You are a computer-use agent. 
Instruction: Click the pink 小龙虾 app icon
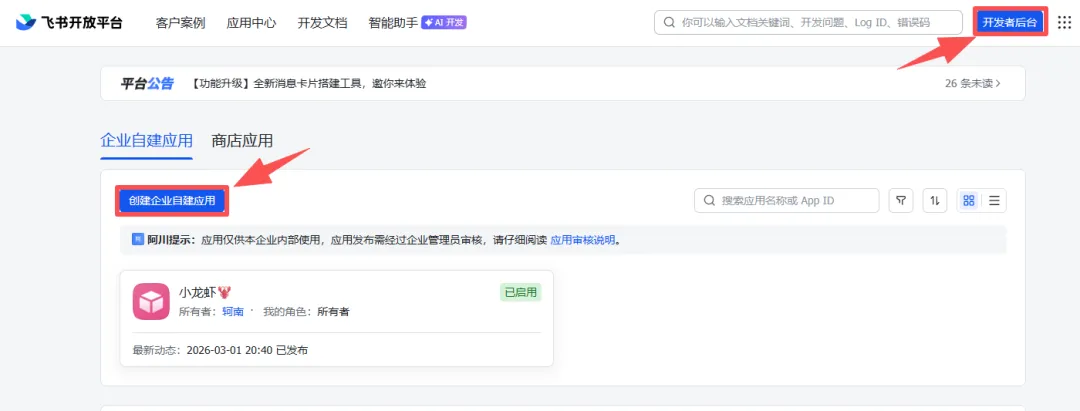tap(151, 302)
